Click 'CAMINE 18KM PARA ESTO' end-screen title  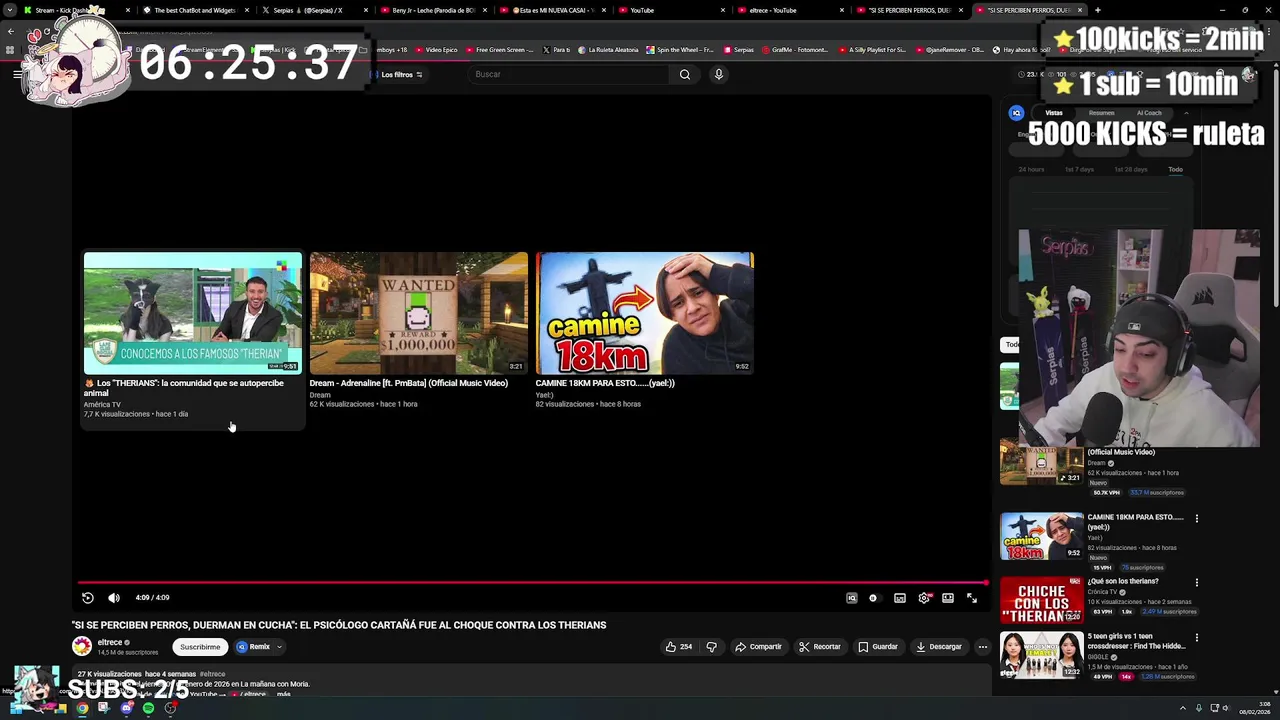pyautogui.click(x=605, y=383)
